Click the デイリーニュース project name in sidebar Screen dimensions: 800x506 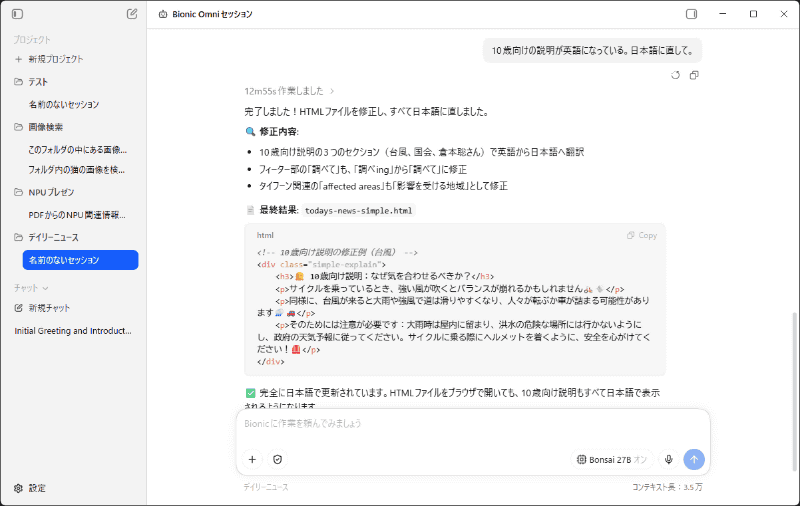point(54,237)
